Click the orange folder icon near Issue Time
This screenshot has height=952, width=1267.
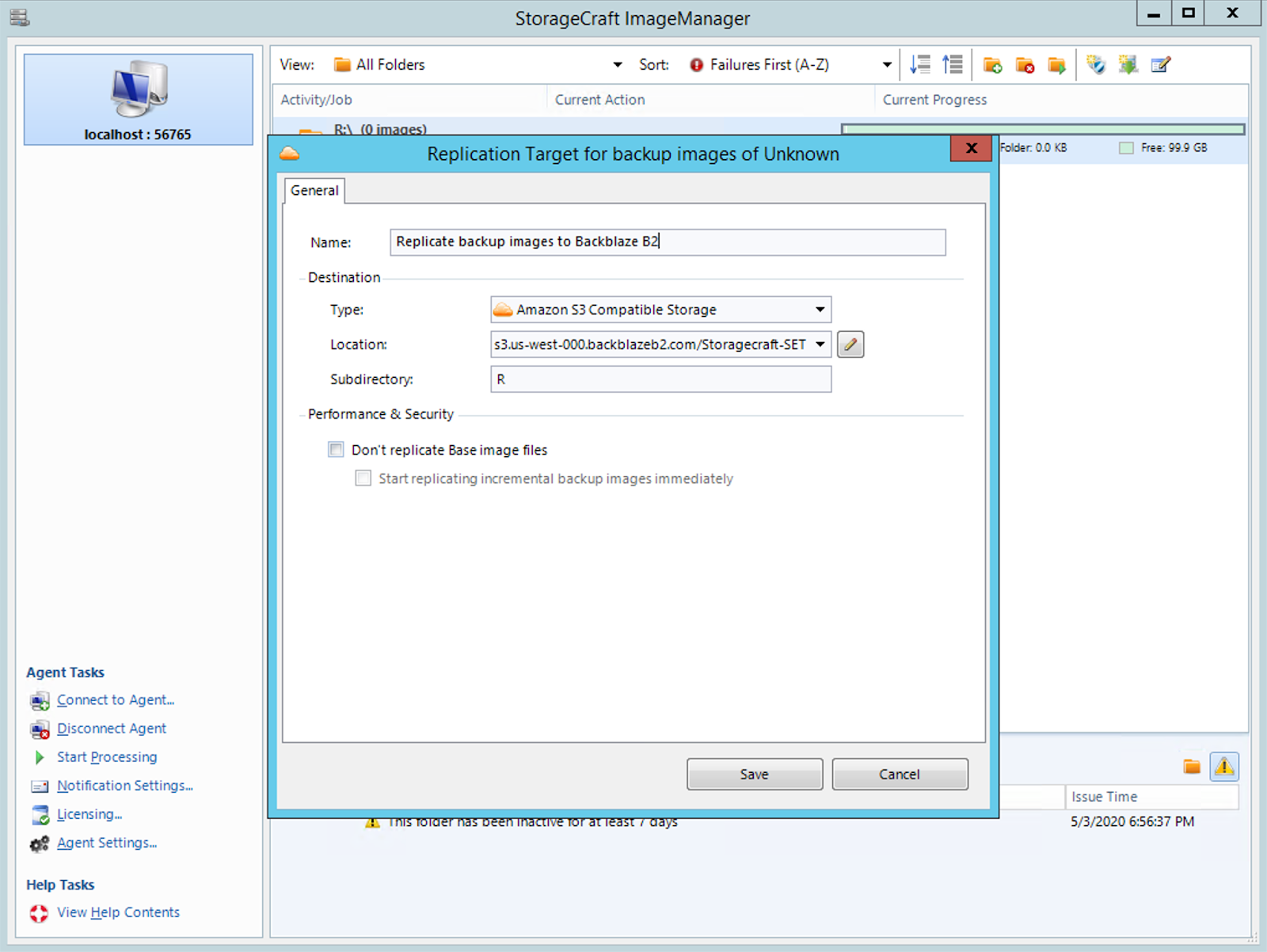click(x=1192, y=766)
